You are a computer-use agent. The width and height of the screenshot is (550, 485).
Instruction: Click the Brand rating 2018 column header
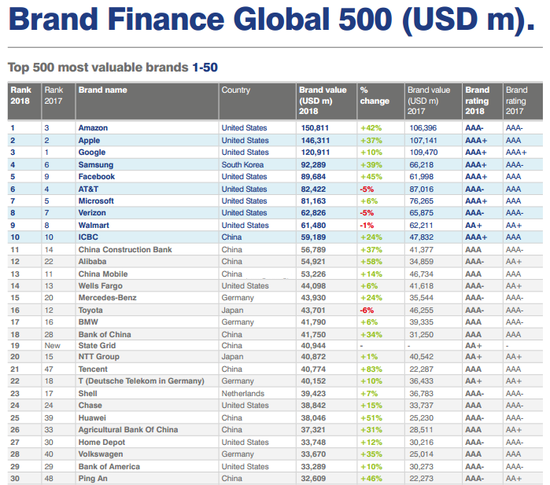point(477,101)
